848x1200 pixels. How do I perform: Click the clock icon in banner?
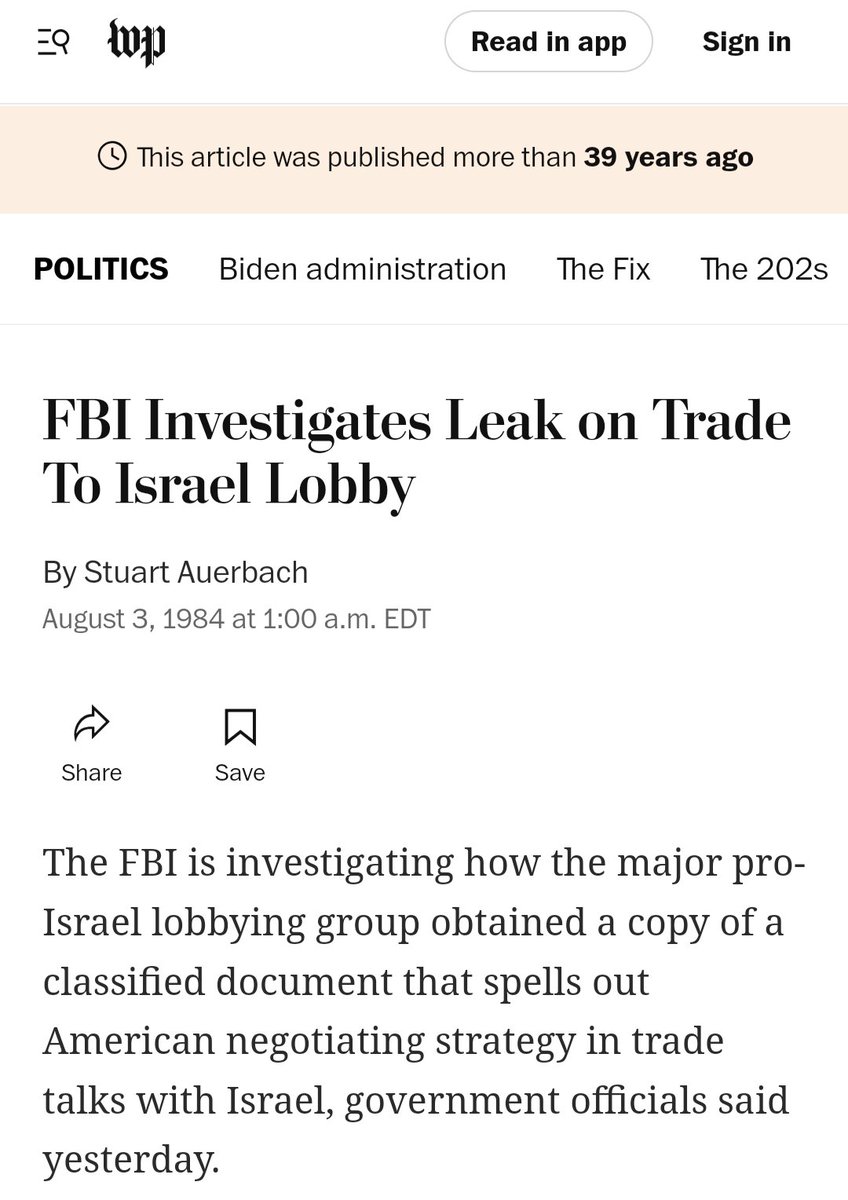click(112, 157)
